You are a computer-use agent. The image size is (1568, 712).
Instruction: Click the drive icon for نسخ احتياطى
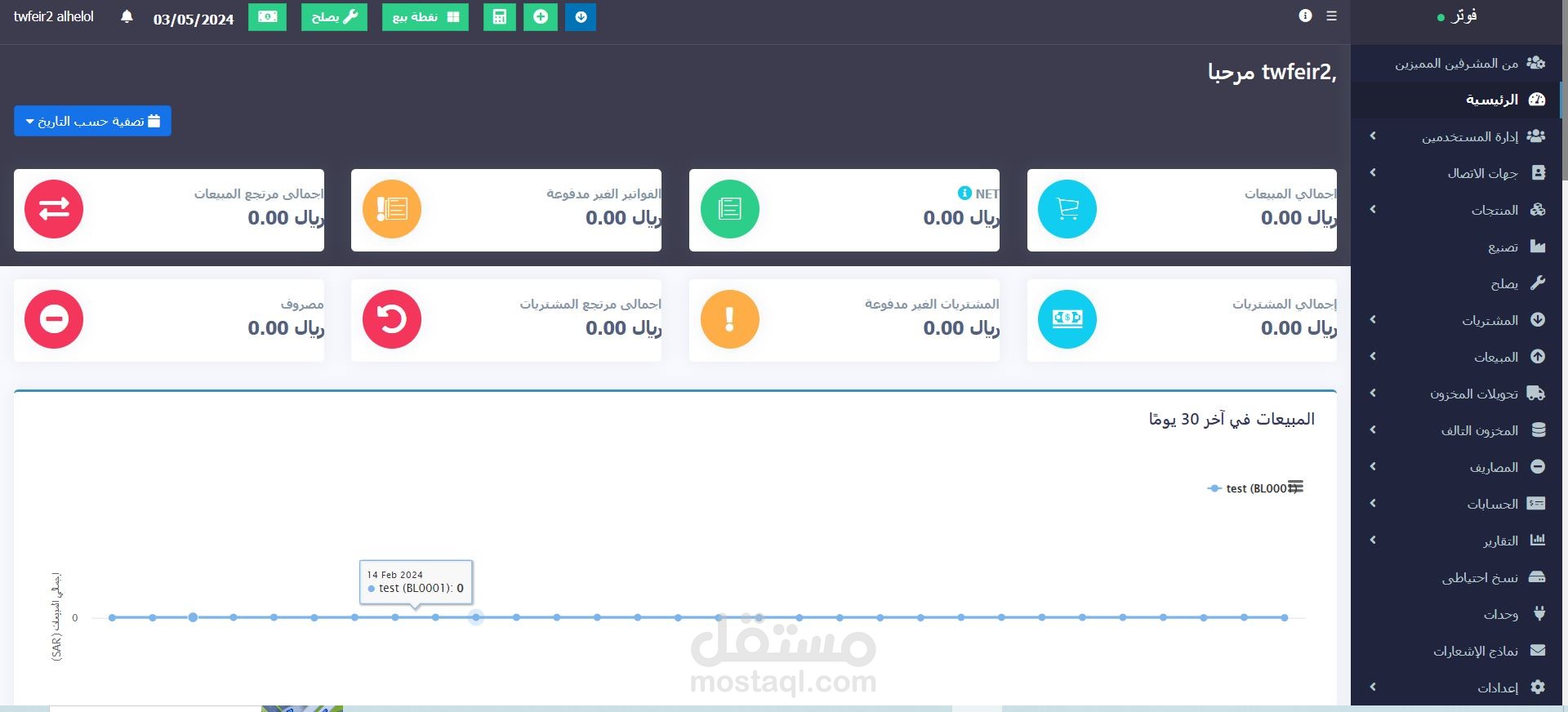1537,577
